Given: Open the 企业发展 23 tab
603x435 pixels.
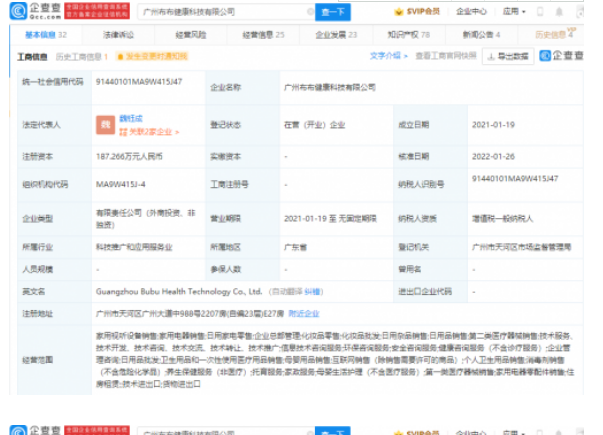Looking at the screenshot, I should pos(336,35).
